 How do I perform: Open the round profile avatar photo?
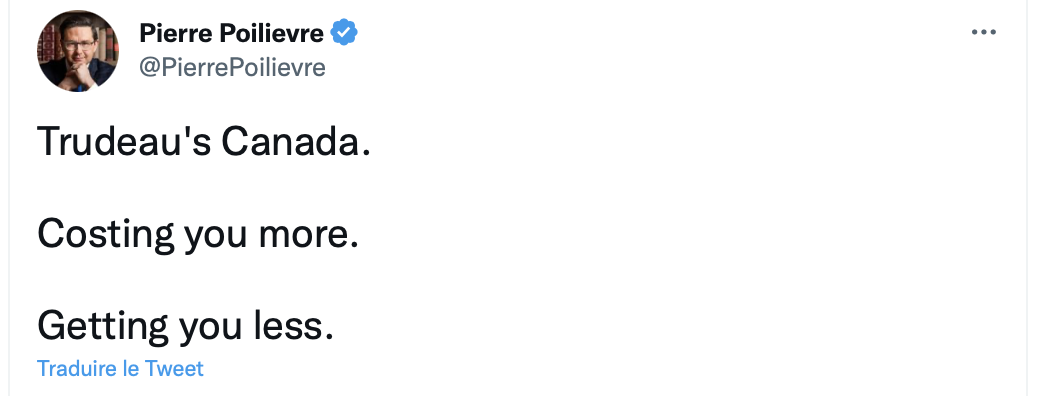coord(78,51)
